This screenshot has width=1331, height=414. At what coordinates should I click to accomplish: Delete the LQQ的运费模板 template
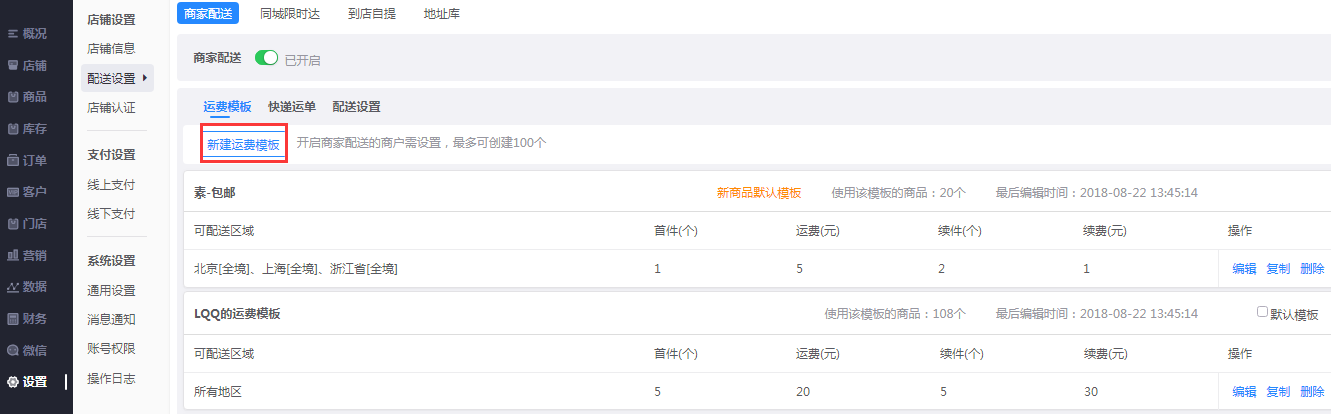pyautogui.click(x=1311, y=391)
